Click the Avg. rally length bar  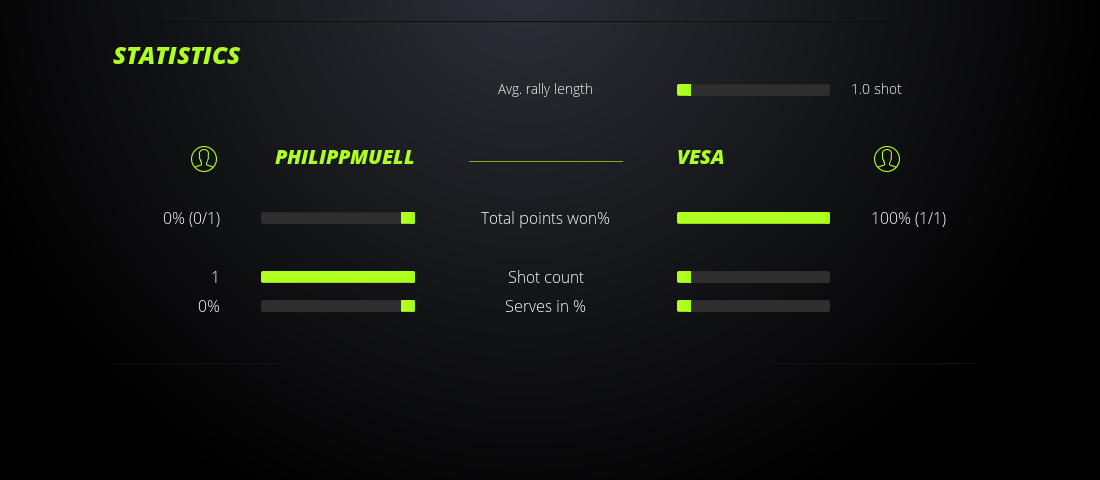(753, 90)
